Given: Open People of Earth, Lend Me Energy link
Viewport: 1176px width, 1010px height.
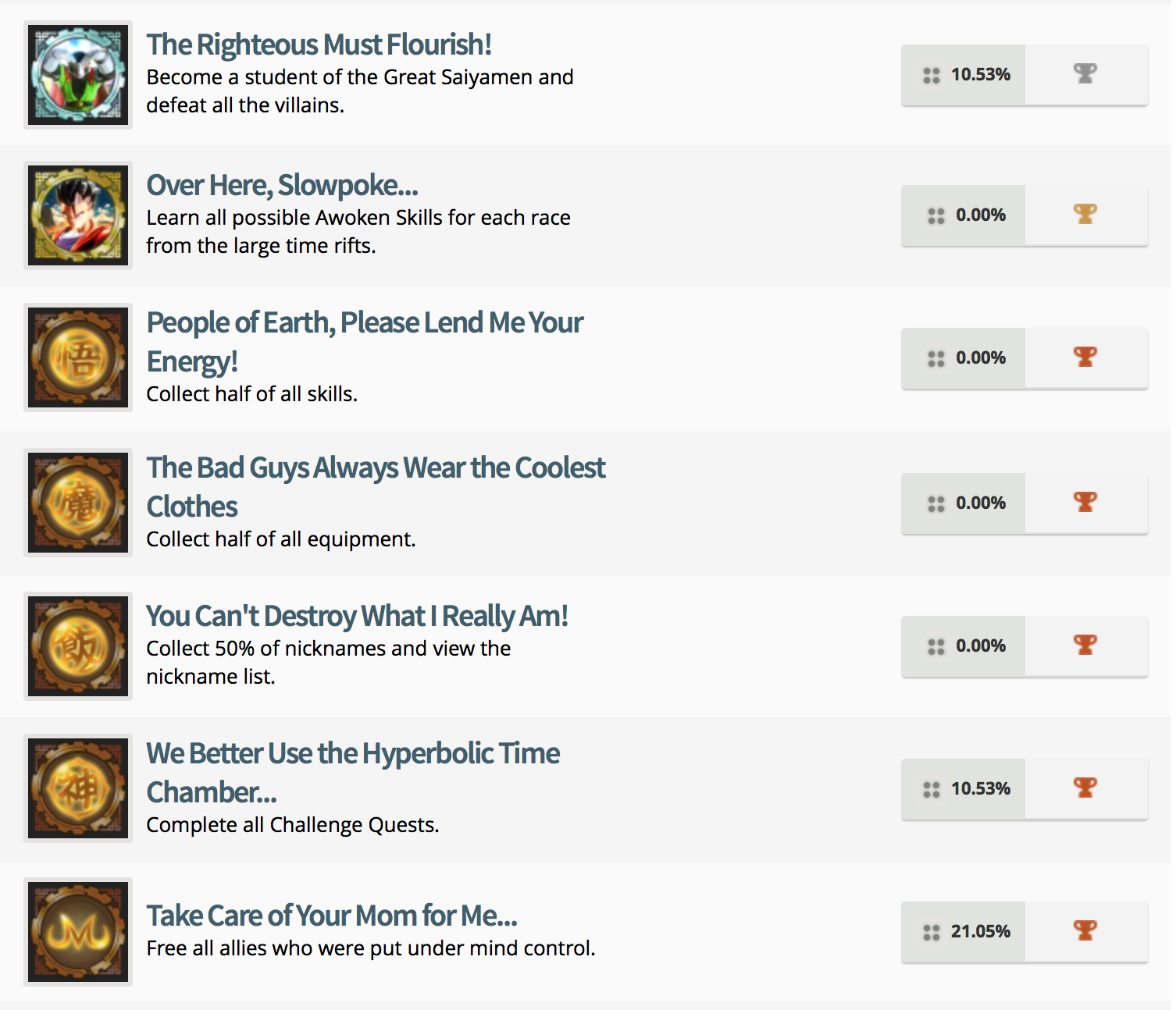Looking at the screenshot, I should click(x=365, y=323).
